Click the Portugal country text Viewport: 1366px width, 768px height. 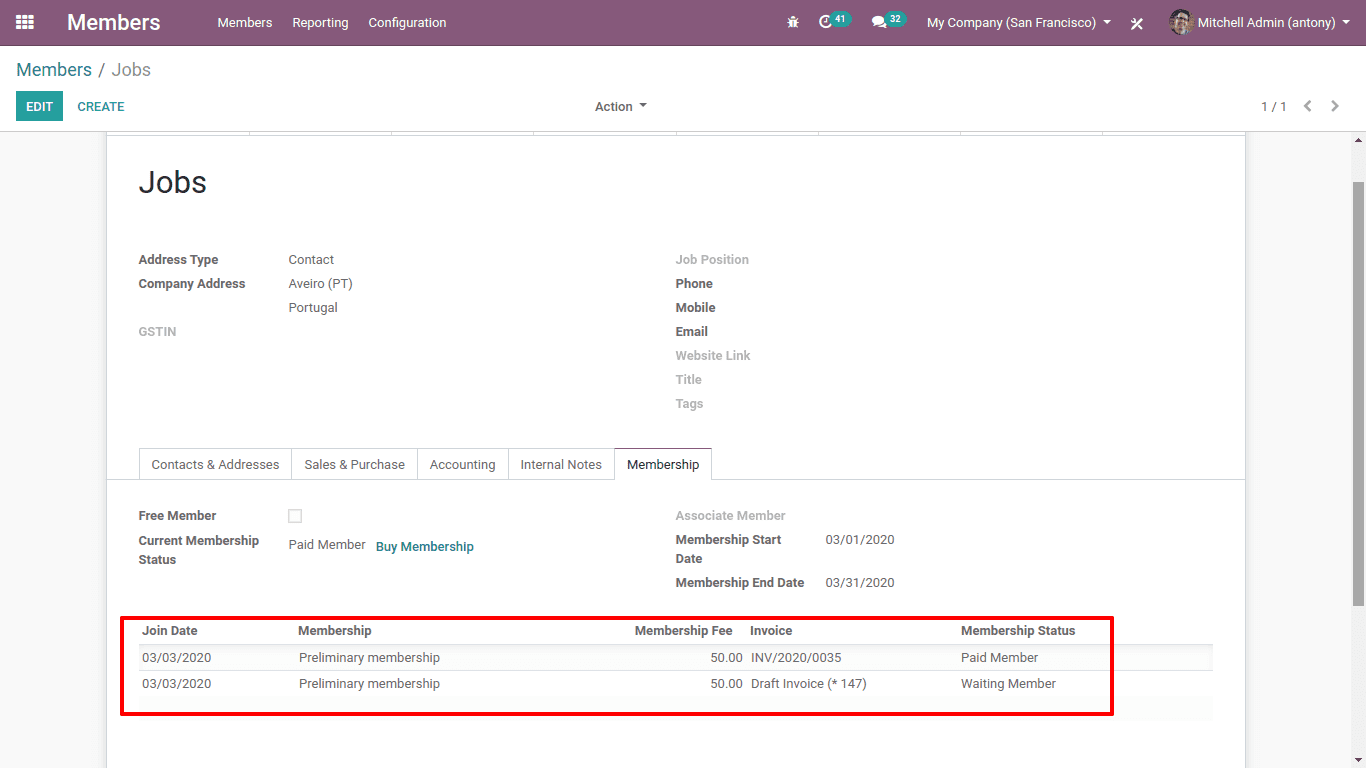[x=313, y=308]
